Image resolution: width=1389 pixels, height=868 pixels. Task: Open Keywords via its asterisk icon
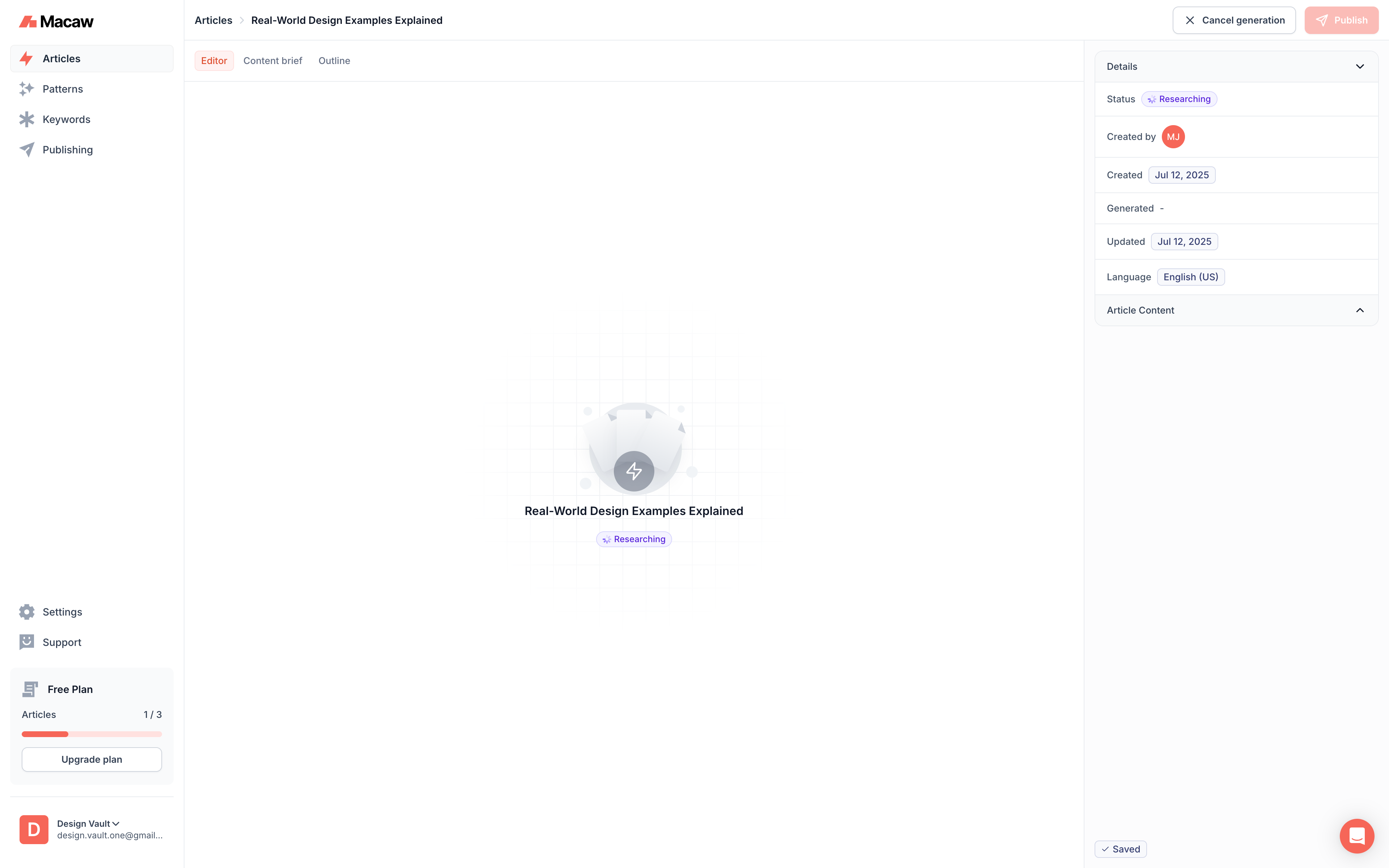(x=26, y=119)
